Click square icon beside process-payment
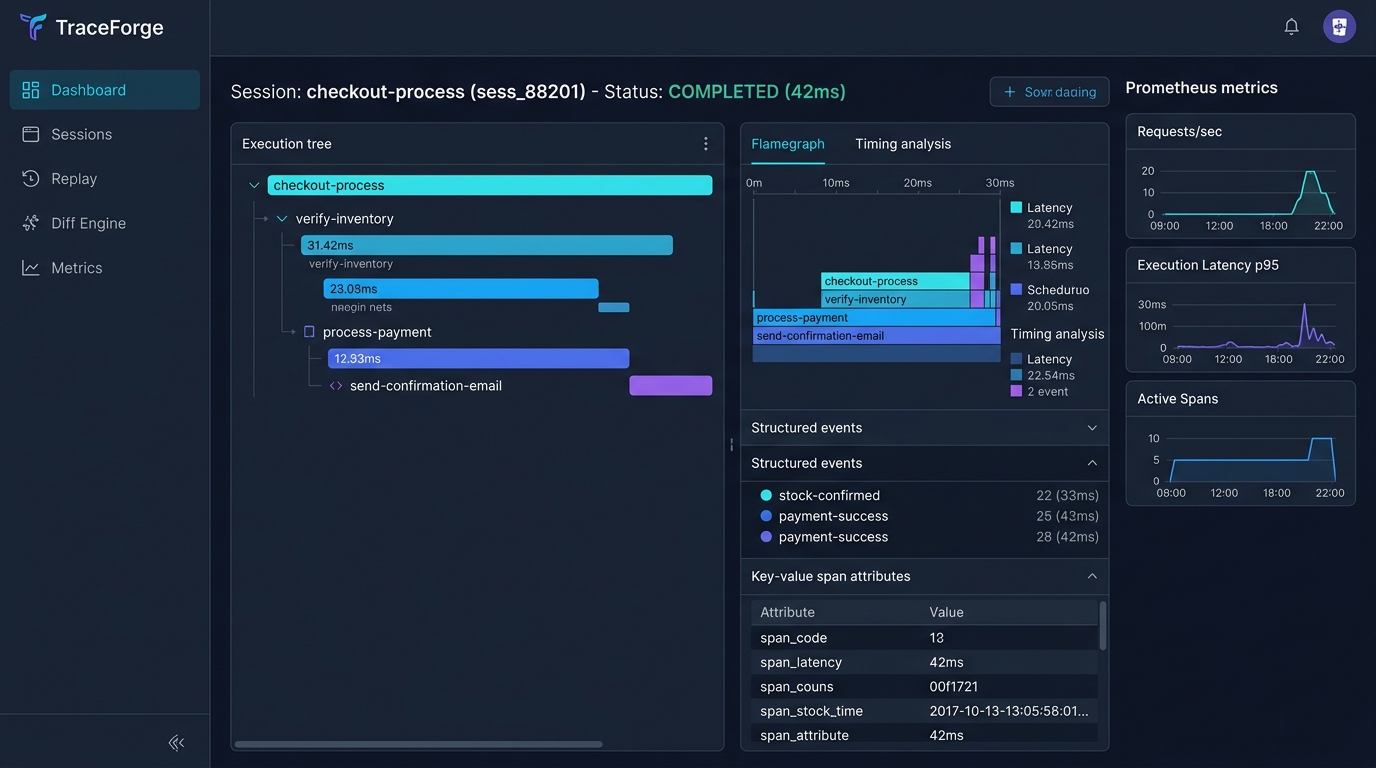This screenshot has width=1376, height=768. (x=309, y=332)
